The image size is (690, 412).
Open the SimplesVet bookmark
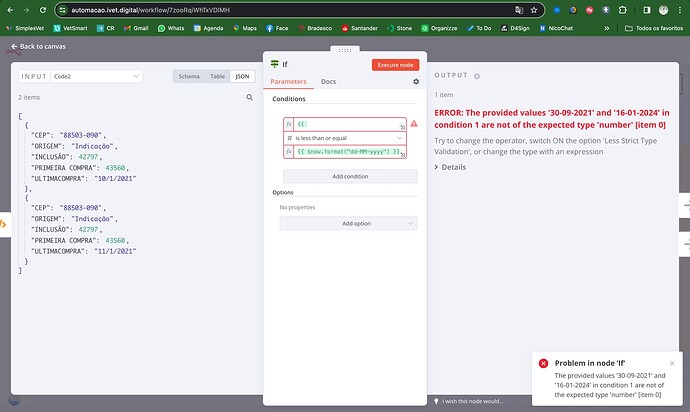pyautogui.click(x=25, y=28)
